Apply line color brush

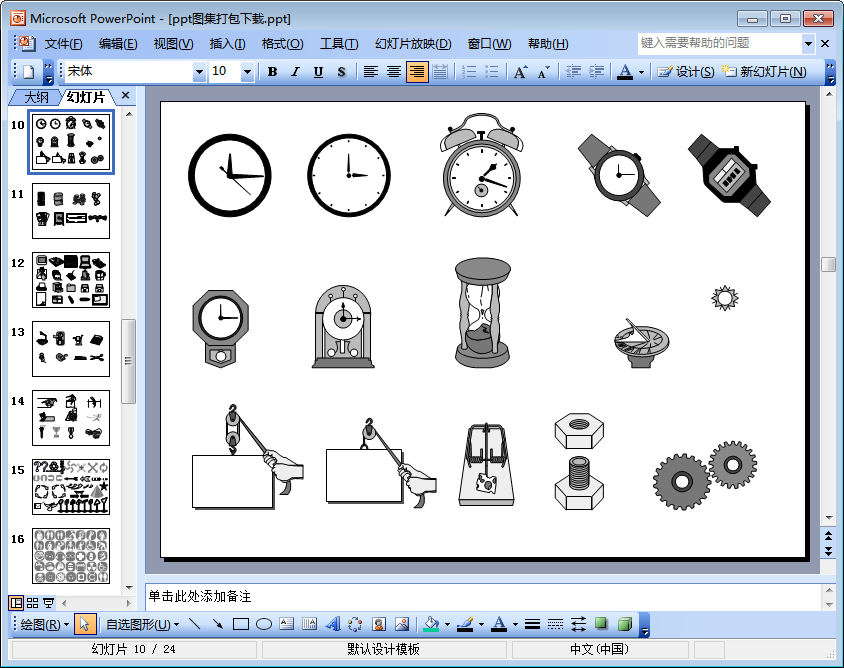(465, 624)
